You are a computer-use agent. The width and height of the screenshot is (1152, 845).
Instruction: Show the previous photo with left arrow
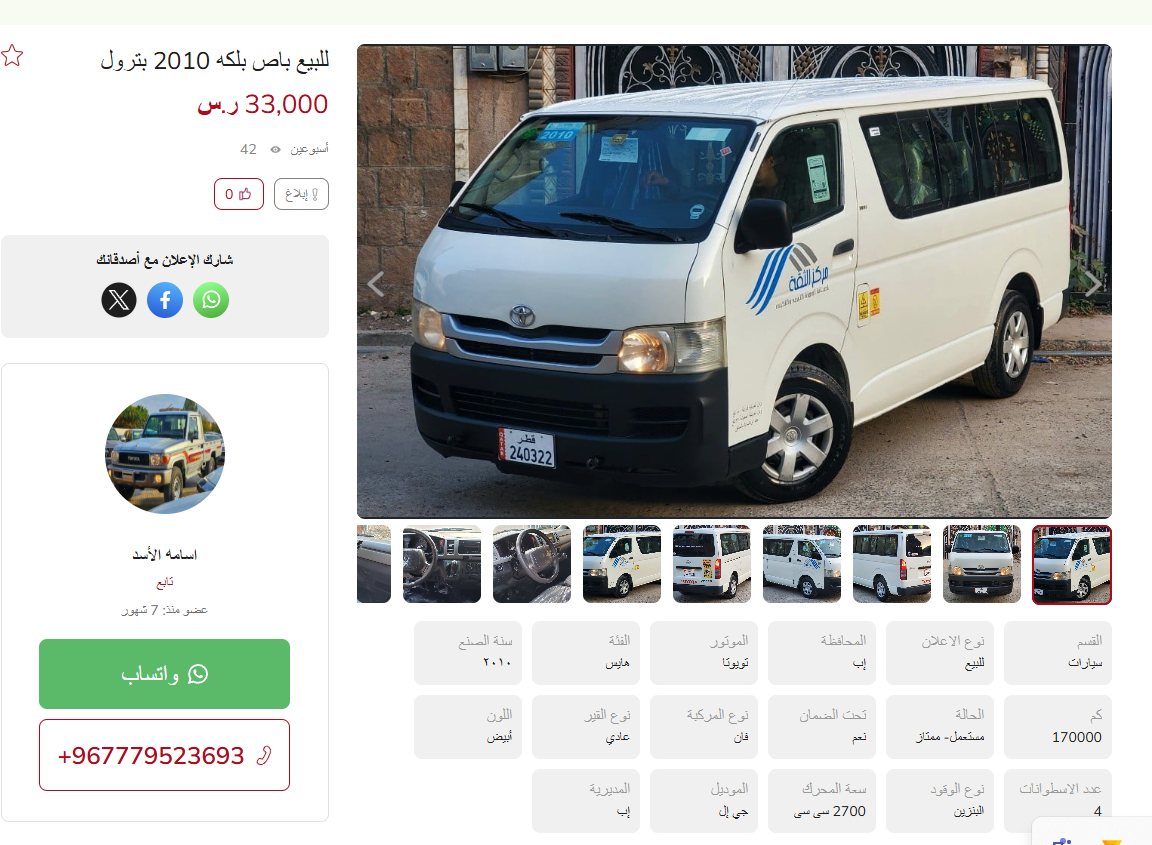(x=376, y=283)
